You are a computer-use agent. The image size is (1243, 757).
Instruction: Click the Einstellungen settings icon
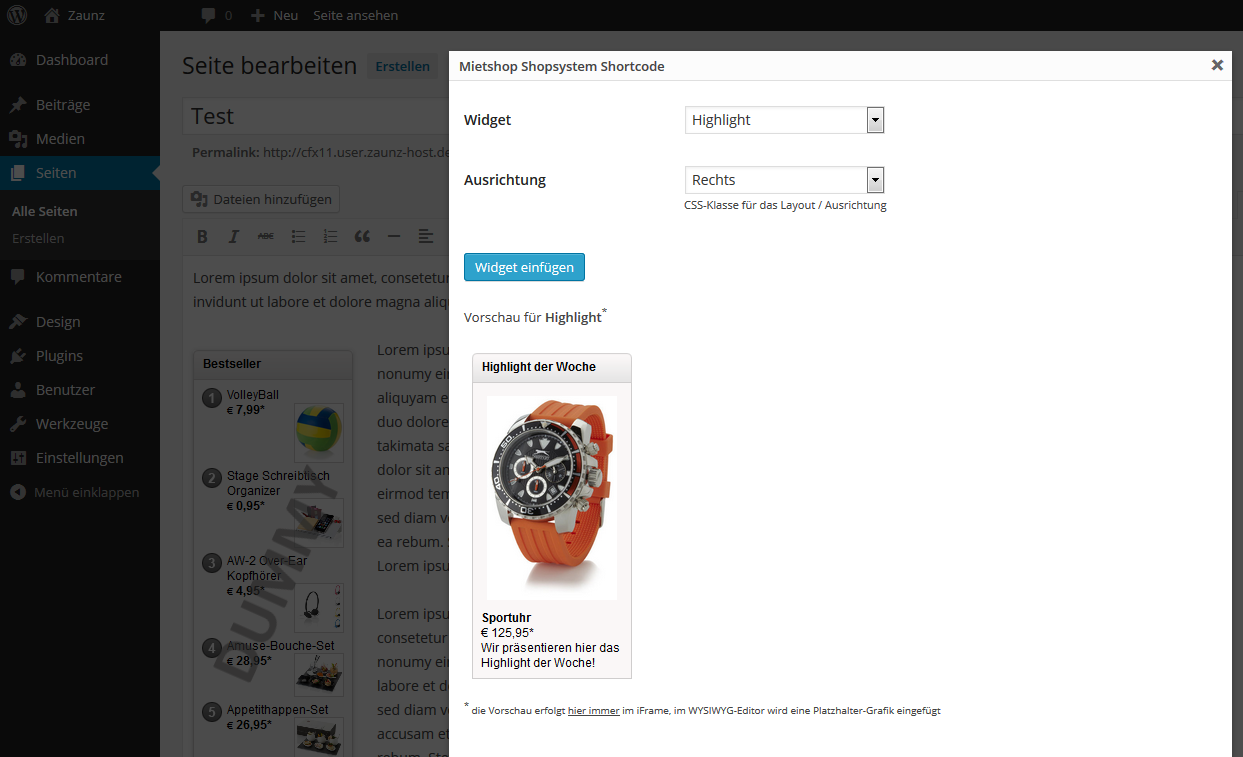pos(18,458)
